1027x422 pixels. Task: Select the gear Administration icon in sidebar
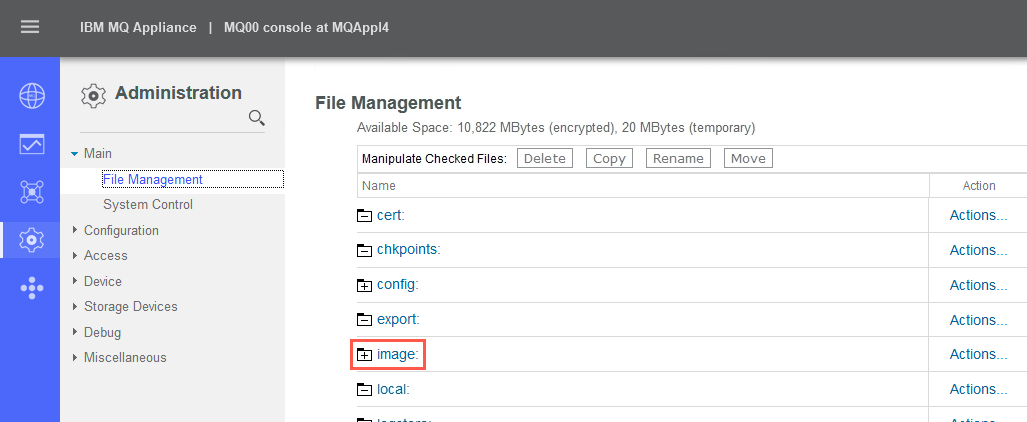[x=31, y=240]
